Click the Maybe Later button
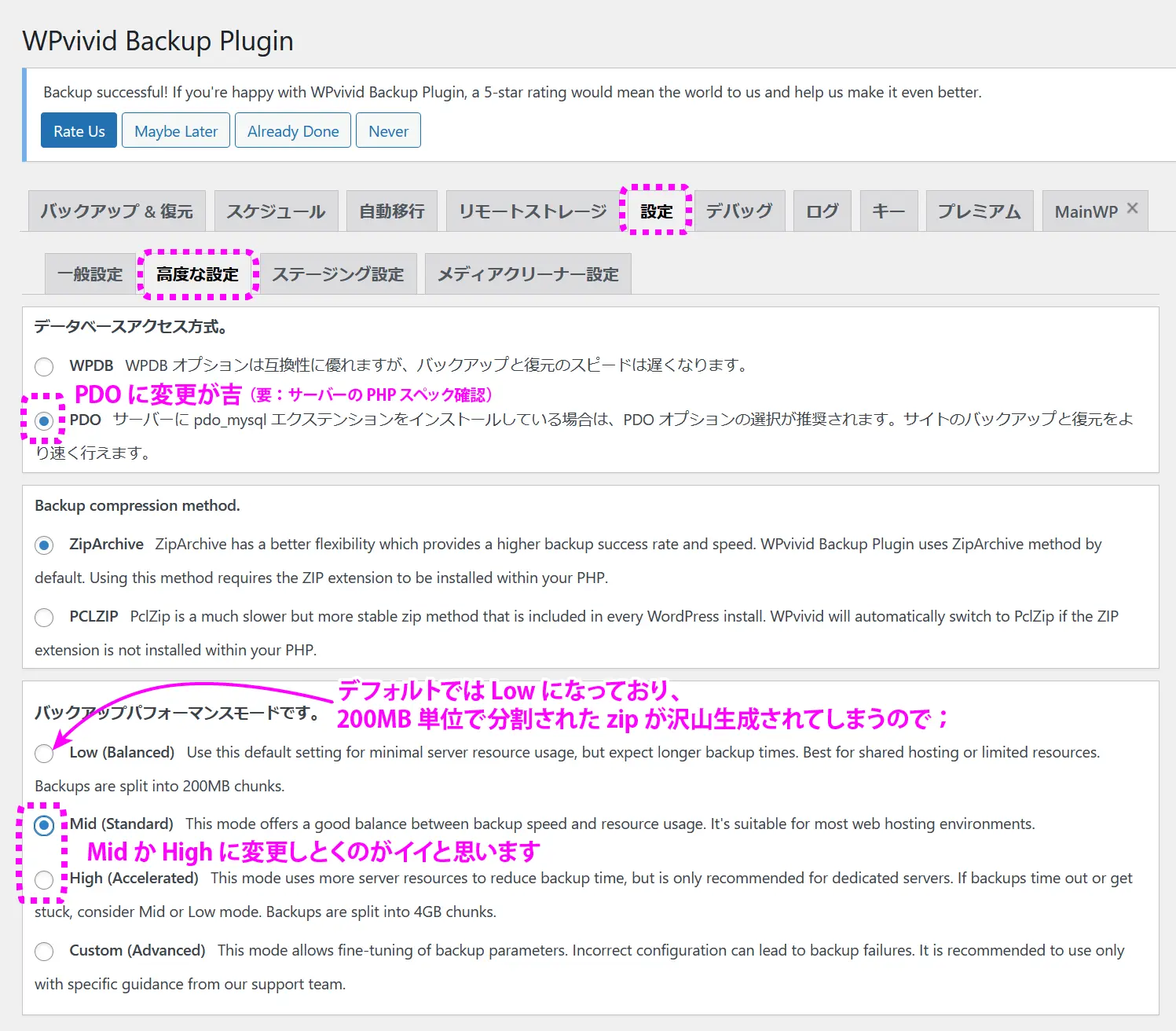Screen dimensions: 1176x1031 point(176,130)
